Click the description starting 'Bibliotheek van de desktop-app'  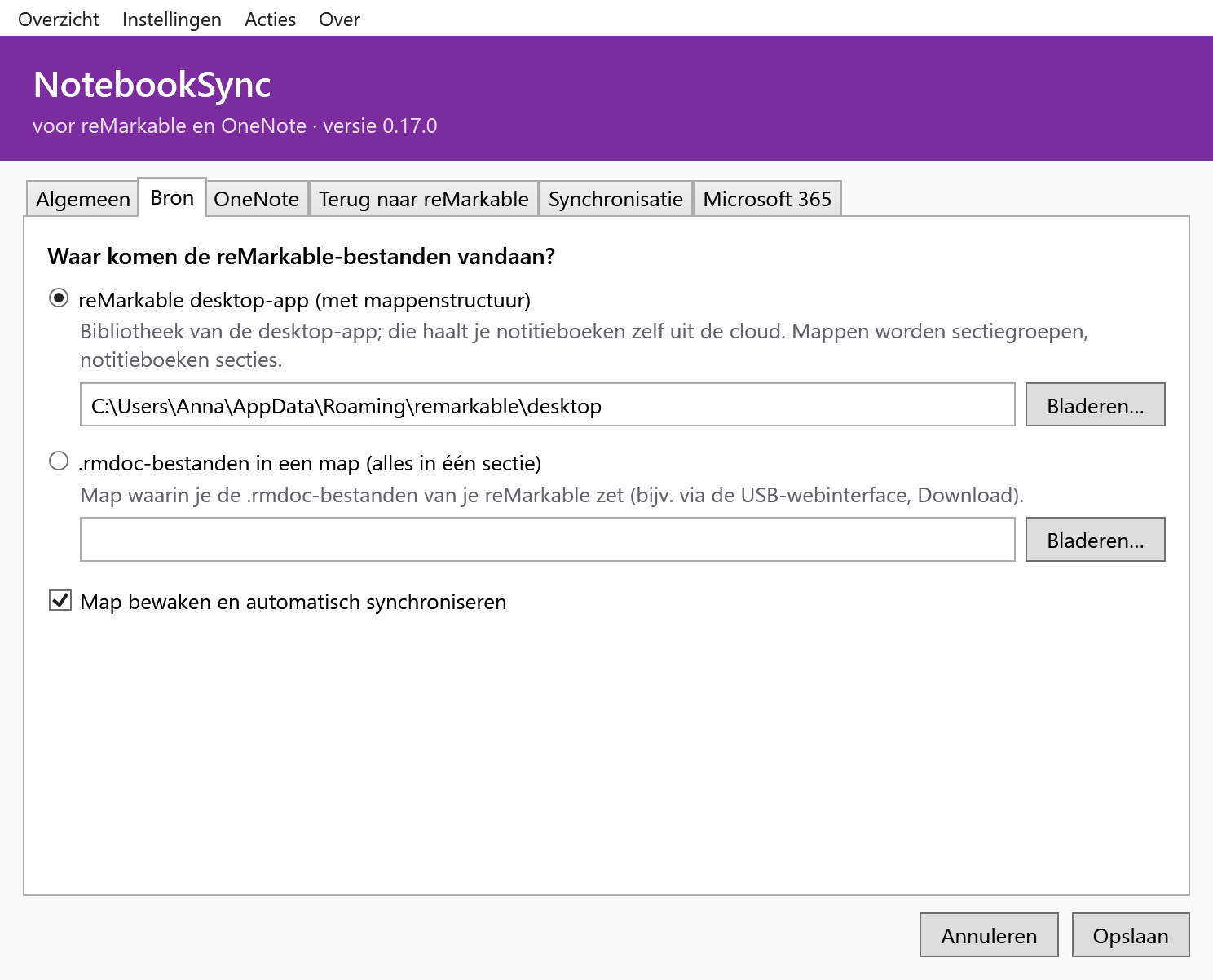pyautogui.click(x=584, y=346)
